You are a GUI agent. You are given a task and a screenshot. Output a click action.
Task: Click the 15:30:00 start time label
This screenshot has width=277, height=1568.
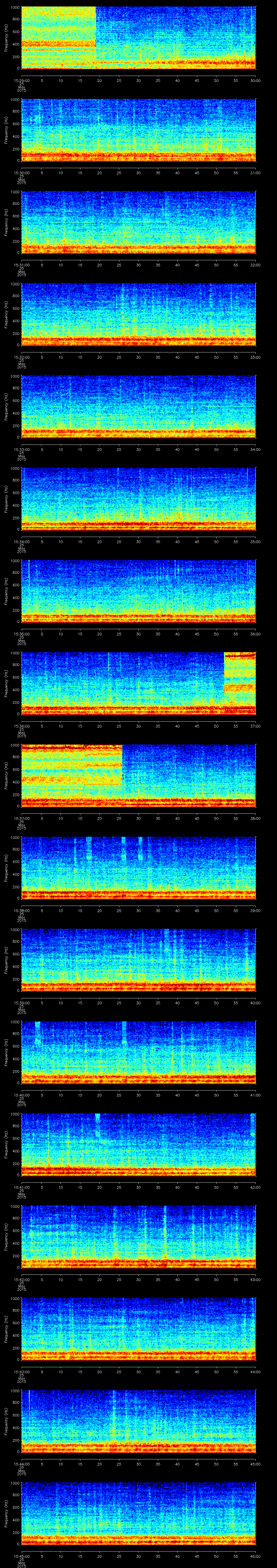point(22,173)
